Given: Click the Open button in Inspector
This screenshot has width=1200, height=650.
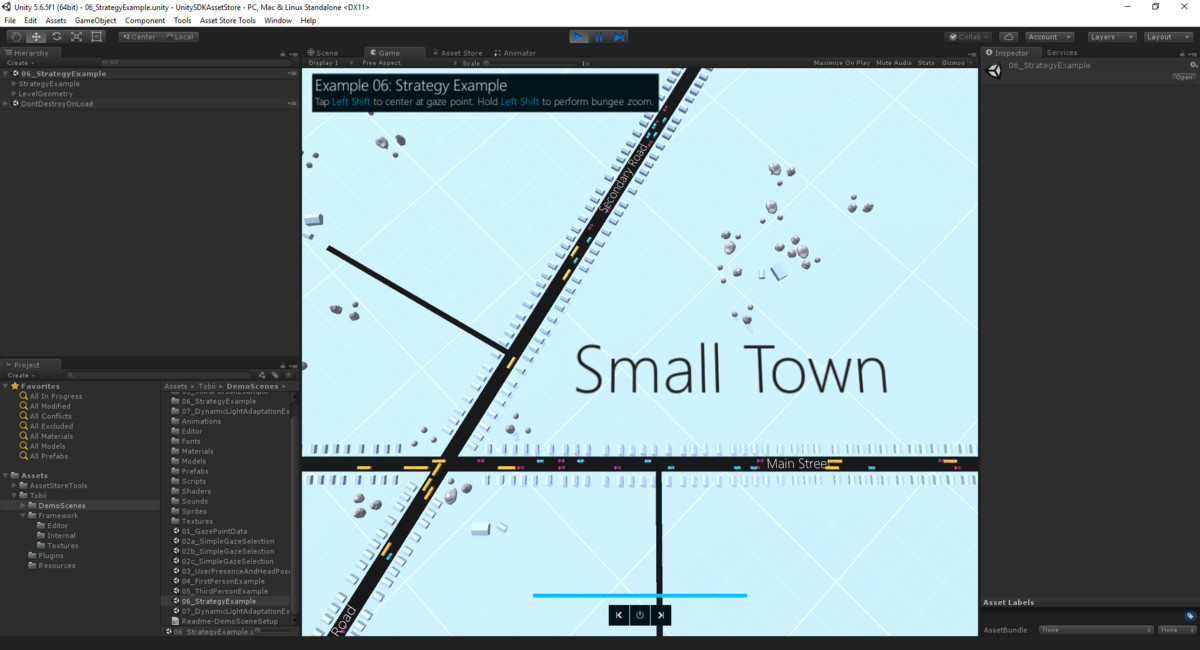Looking at the screenshot, I should [1184, 77].
